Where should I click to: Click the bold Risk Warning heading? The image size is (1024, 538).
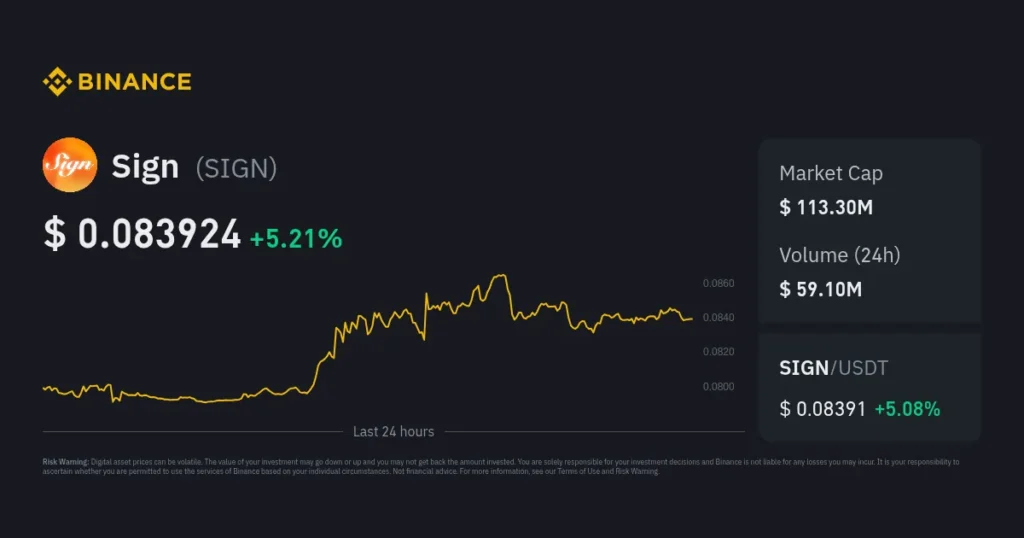(65, 462)
